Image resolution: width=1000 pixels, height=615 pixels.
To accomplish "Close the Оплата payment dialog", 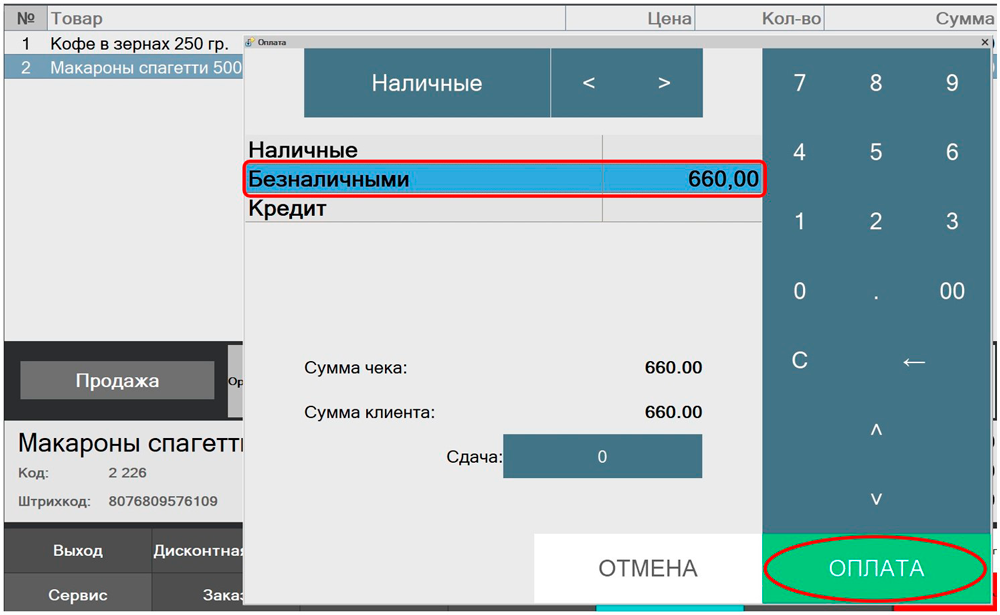I will 985,42.
